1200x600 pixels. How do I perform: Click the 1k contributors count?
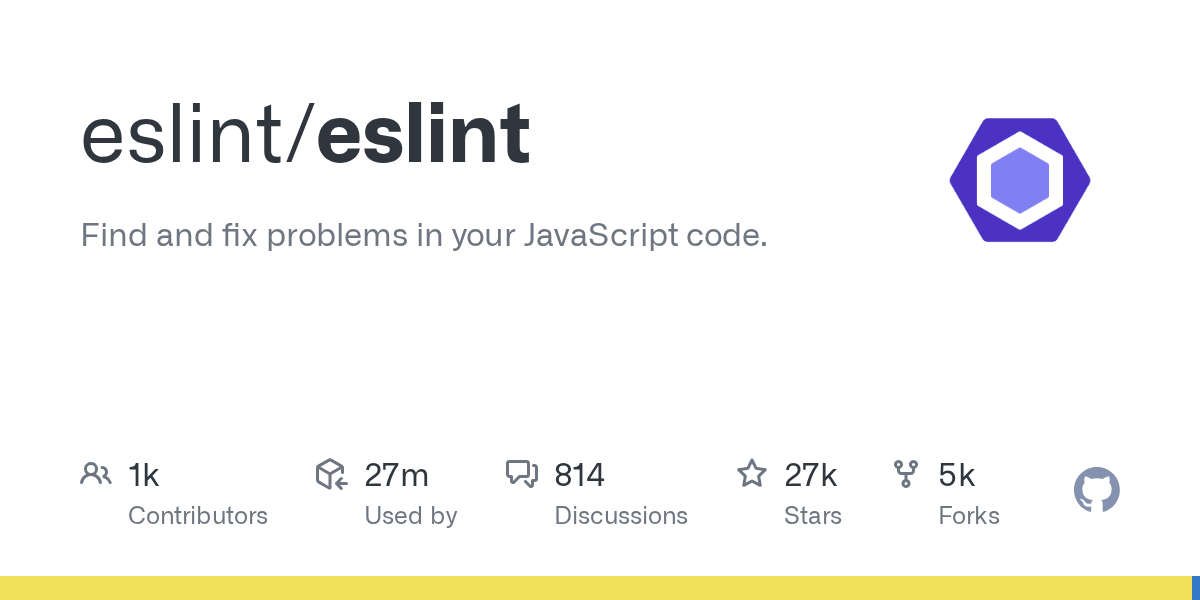[144, 475]
